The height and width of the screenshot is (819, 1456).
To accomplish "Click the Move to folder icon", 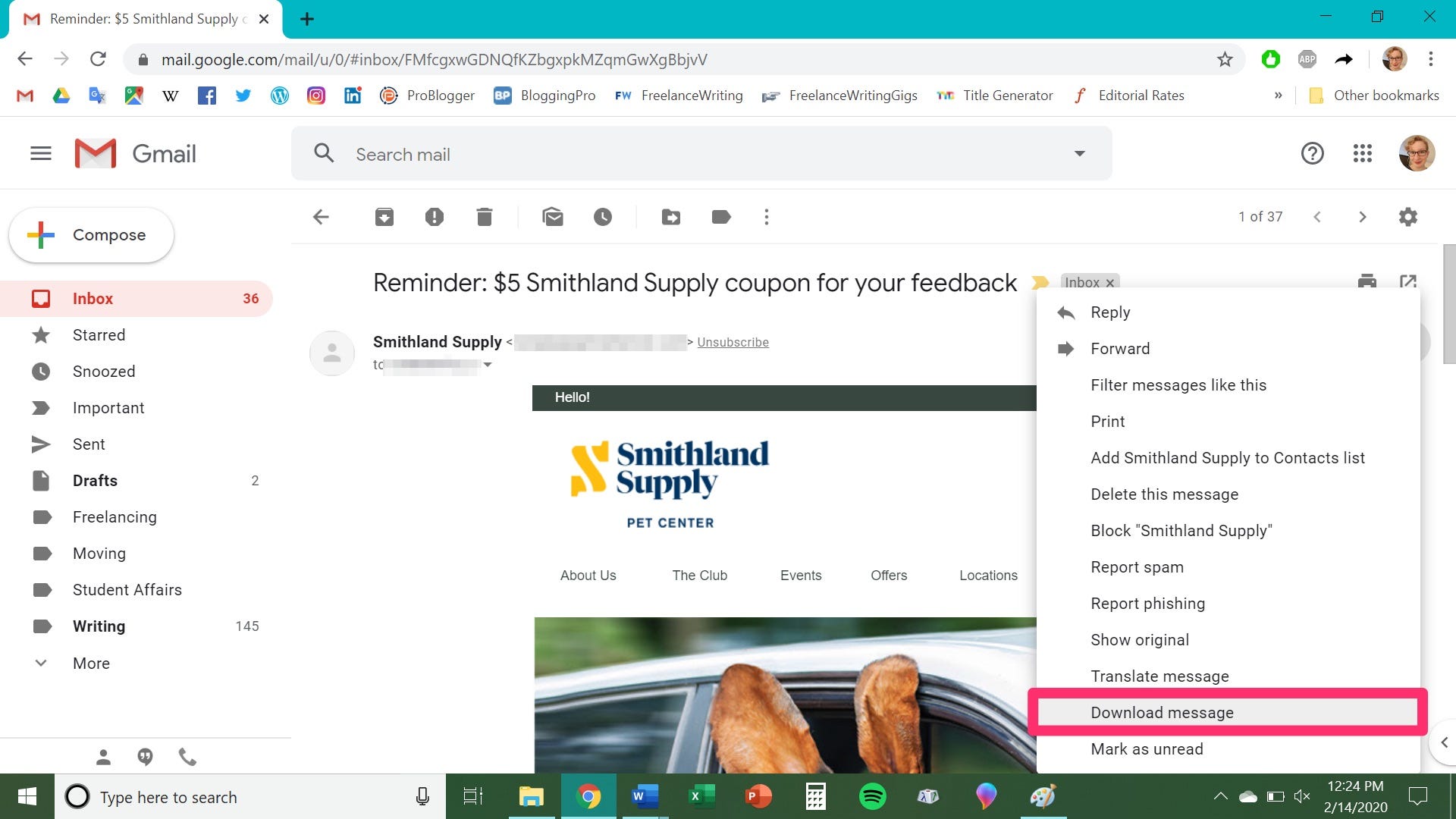I will pyautogui.click(x=671, y=217).
